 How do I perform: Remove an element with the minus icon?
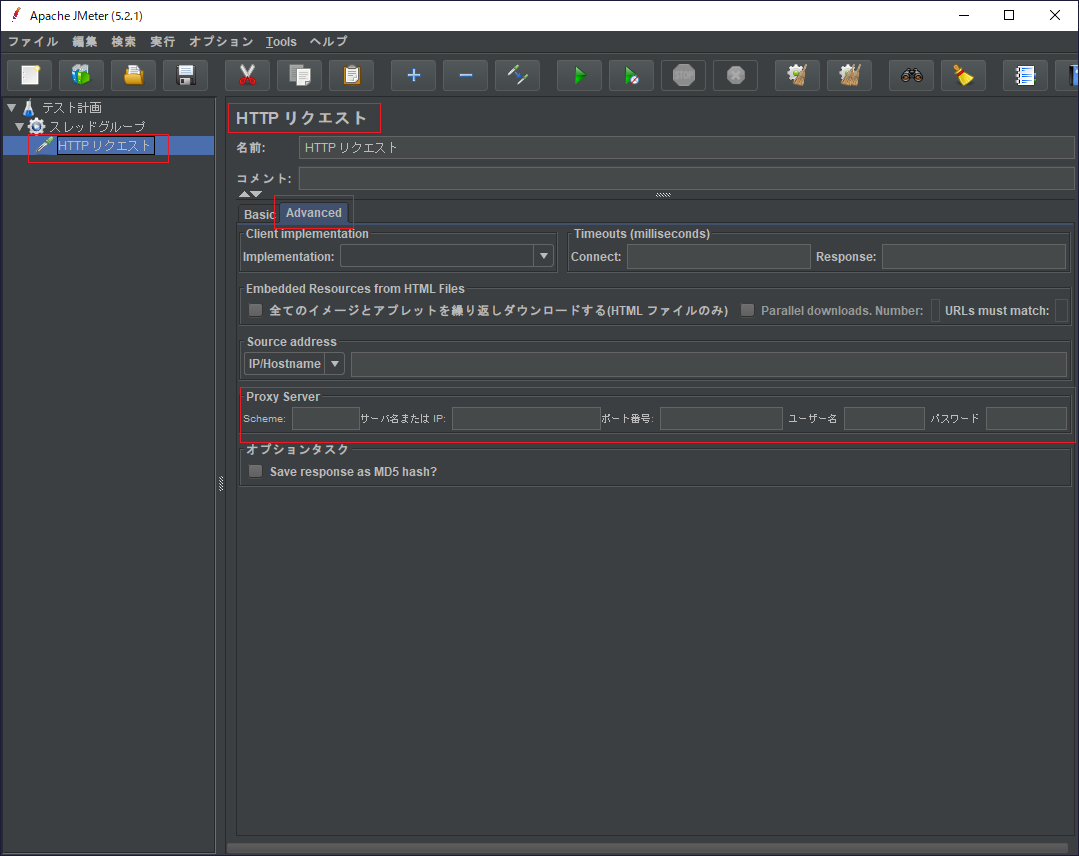[465, 74]
